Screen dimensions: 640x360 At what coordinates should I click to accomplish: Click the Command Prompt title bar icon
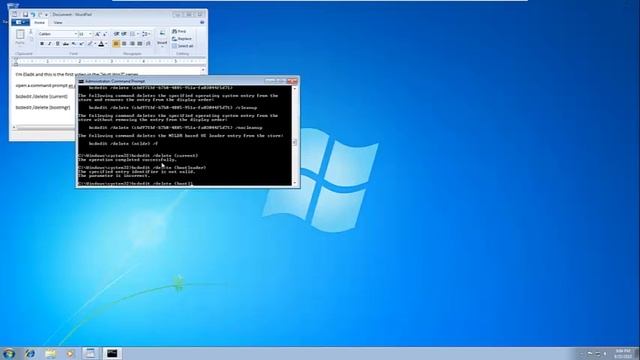(x=81, y=81)
